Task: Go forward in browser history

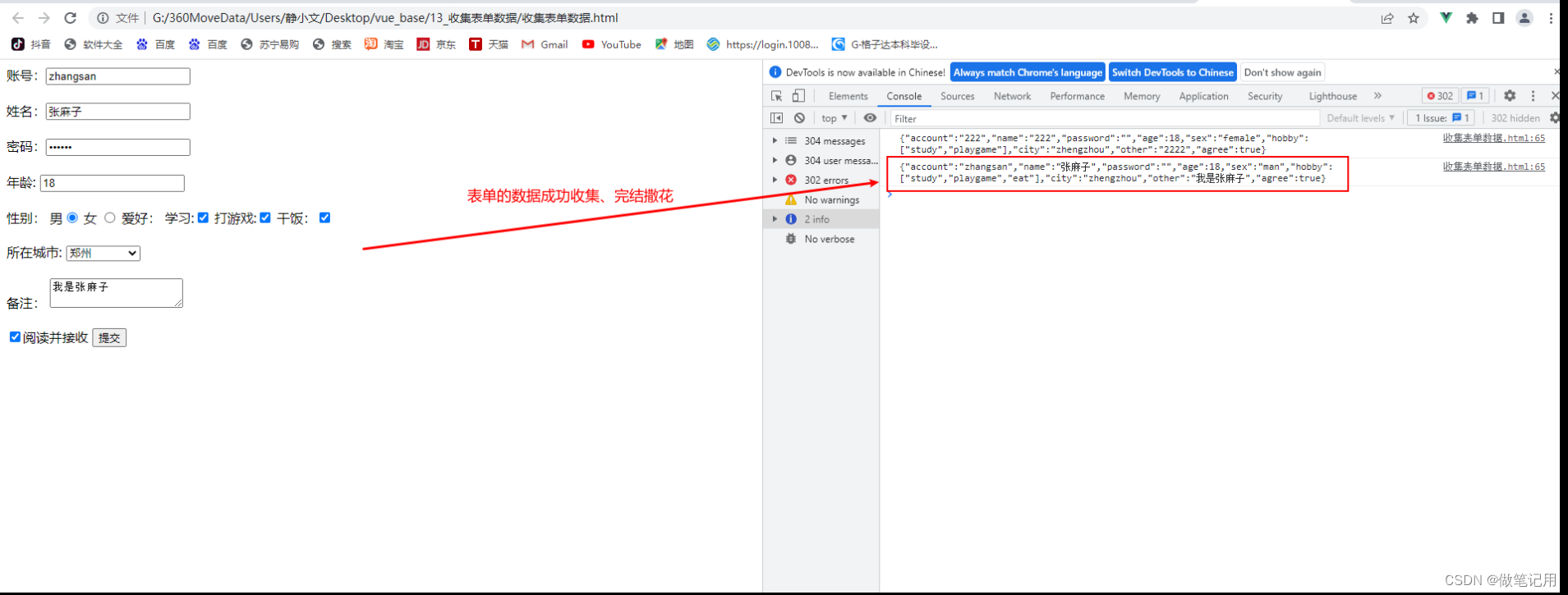Action: point(44,18)
